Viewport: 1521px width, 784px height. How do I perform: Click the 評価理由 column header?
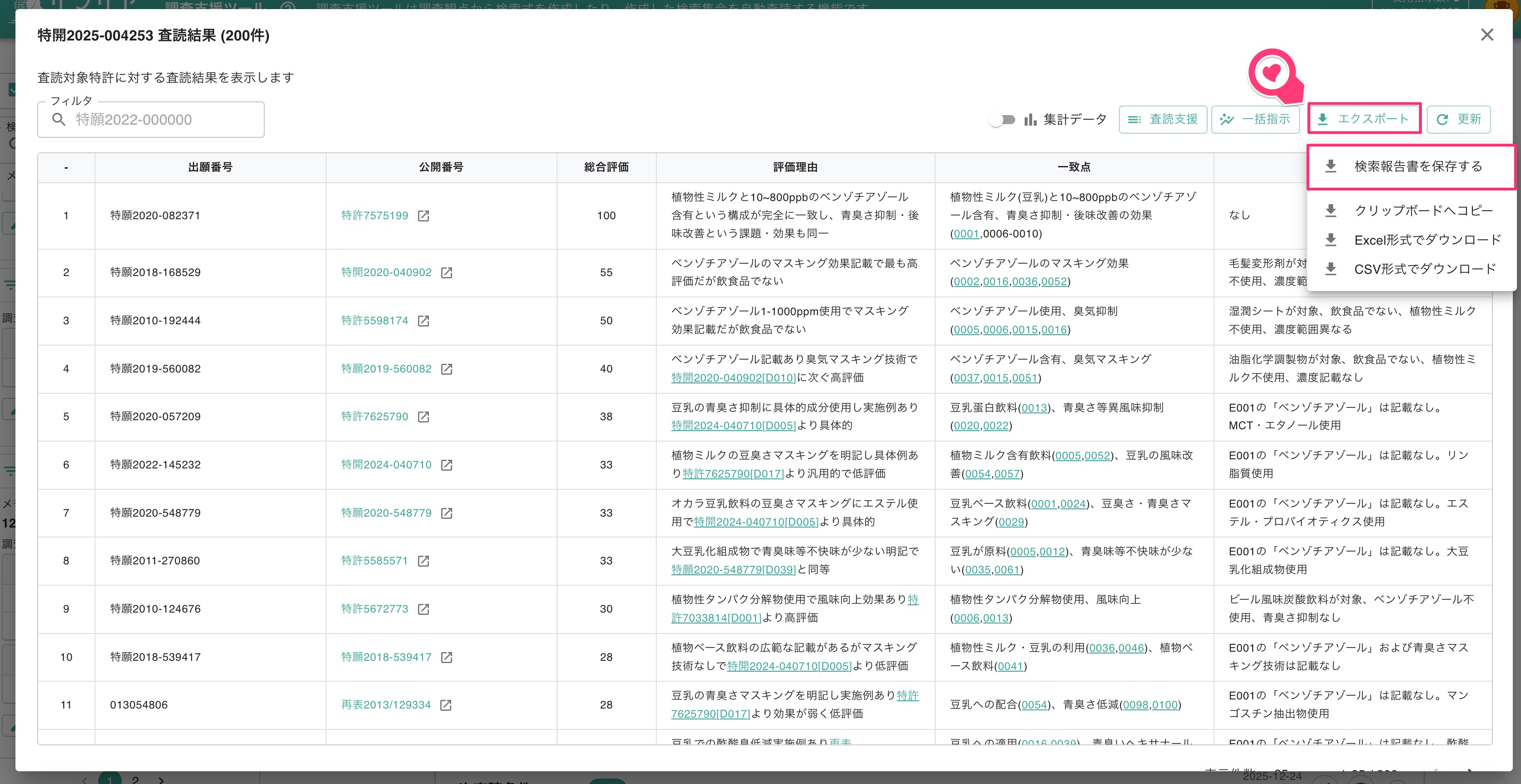pos(796,168)
